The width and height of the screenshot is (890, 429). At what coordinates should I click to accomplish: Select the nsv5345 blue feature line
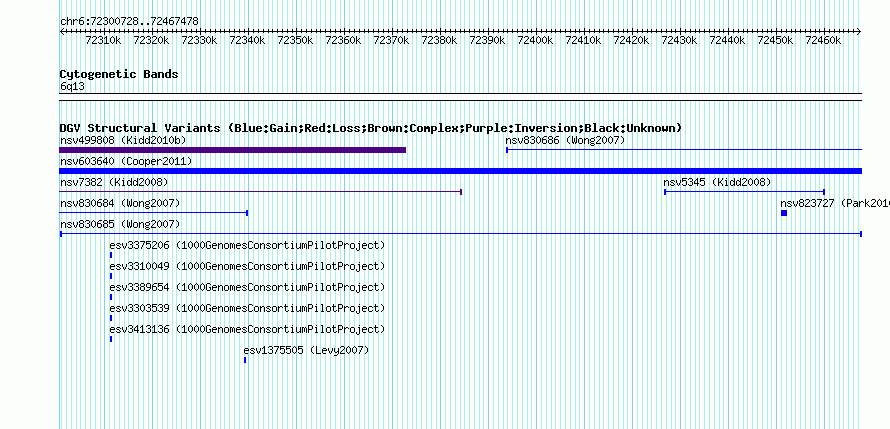(744, 192)
